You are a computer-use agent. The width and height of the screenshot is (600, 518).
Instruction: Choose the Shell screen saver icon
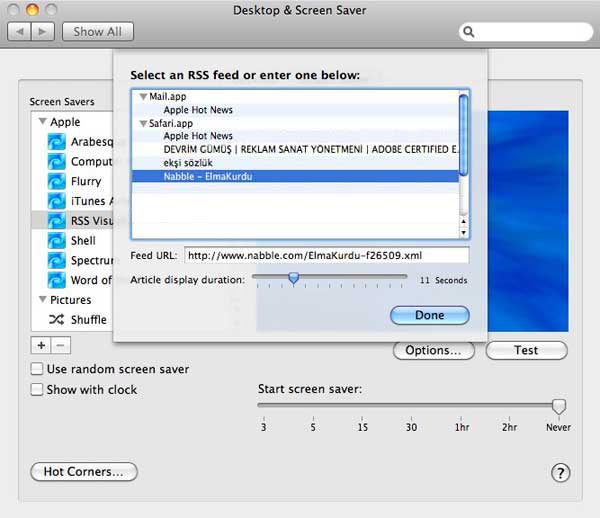[x=57, y=241]
